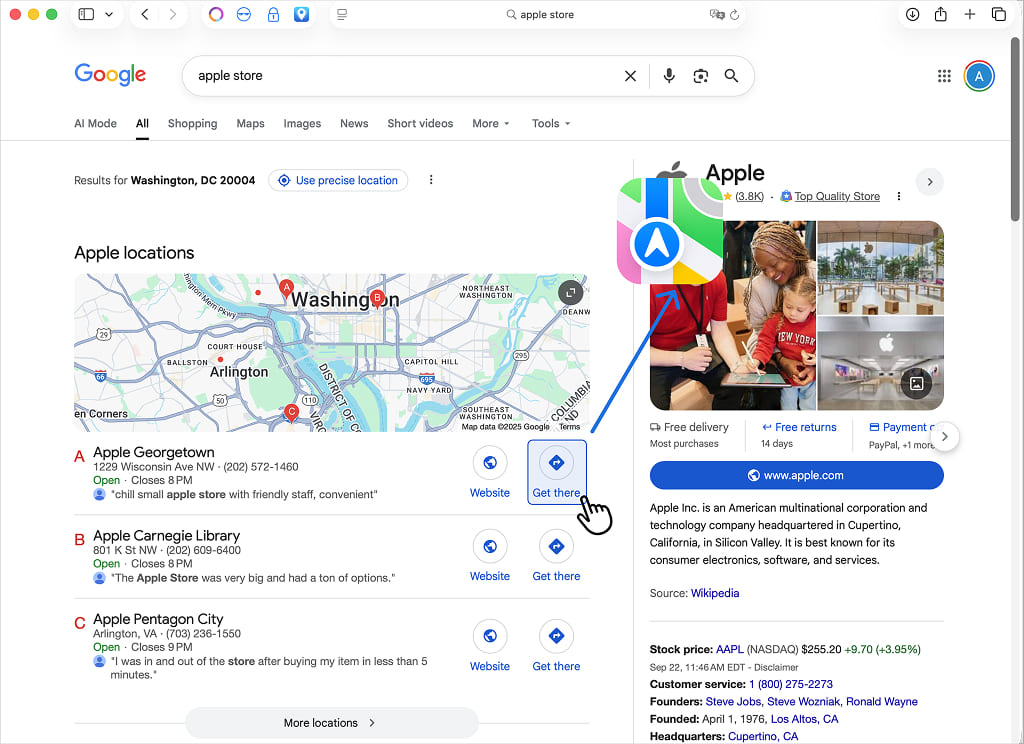Click Get there for Apple Carnegie Library
Image resolution: width=1024 pixels, height=744 pixels.
tap(556, 547)
